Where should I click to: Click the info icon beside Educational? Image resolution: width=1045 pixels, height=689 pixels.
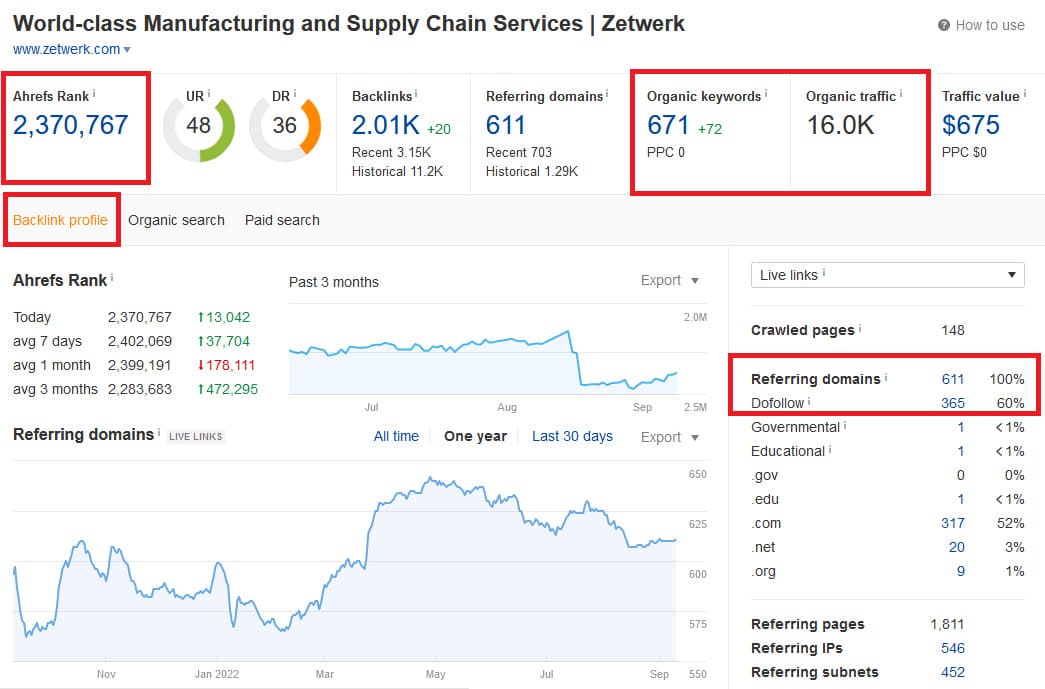[830, 447]
